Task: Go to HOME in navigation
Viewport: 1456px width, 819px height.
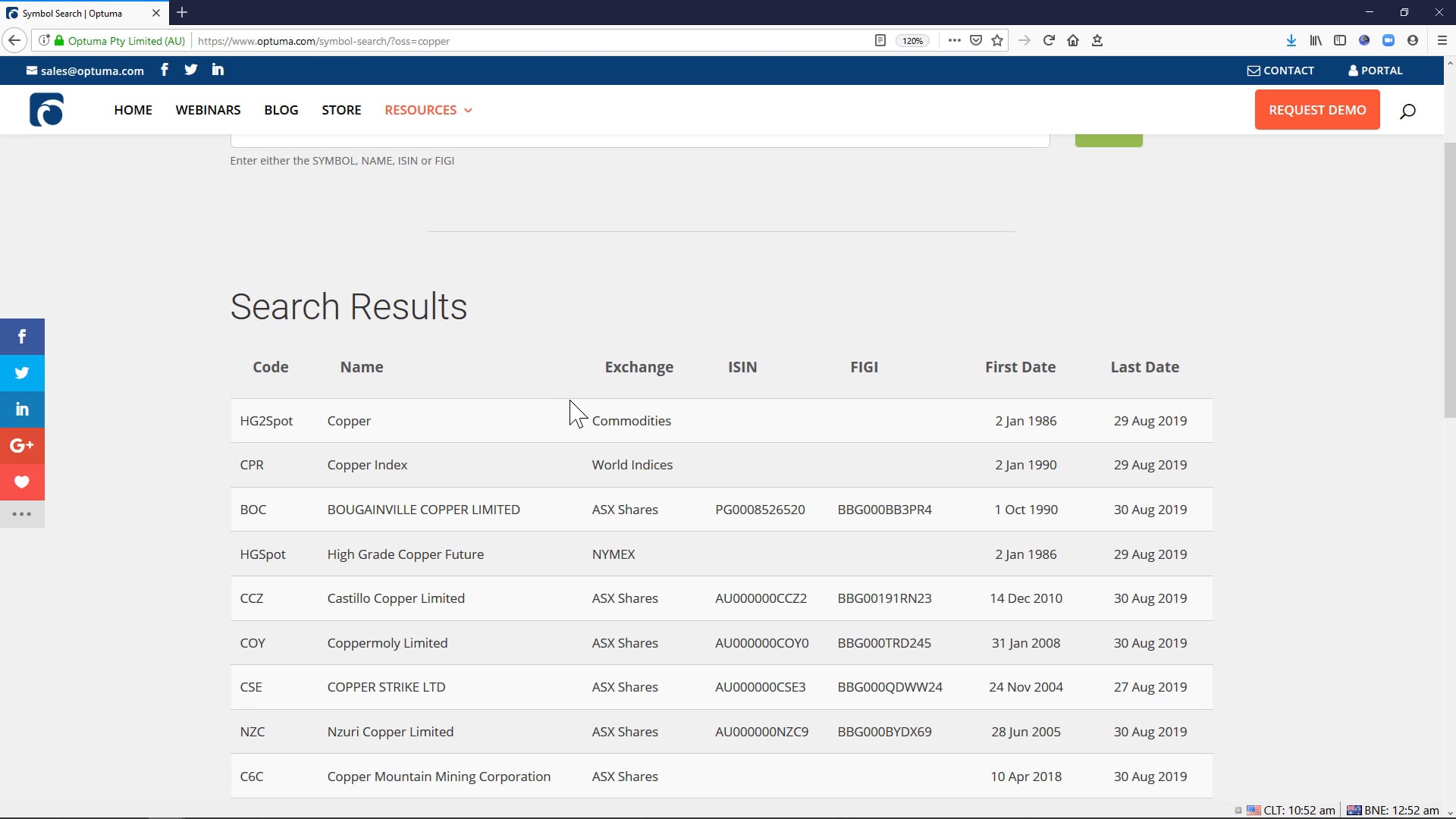Action: pos(133,110)
